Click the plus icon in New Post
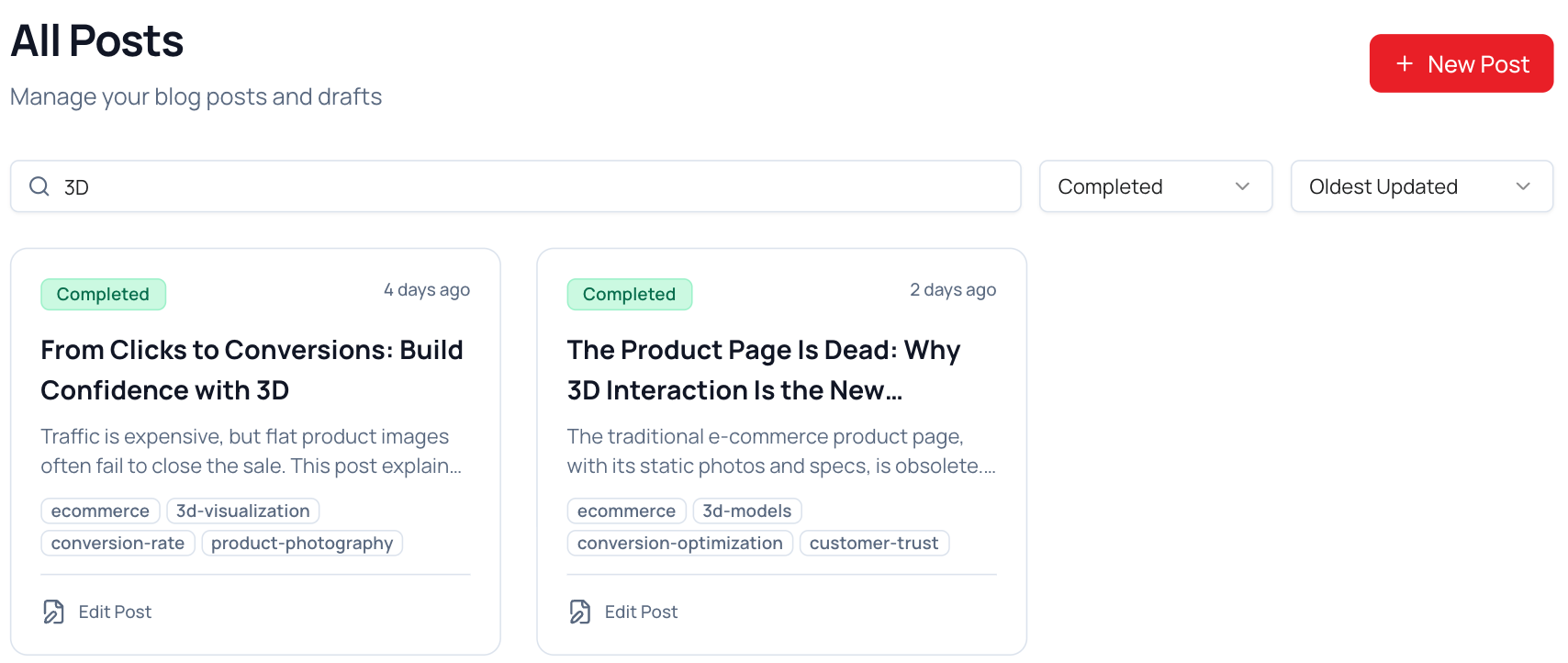1568x663 pixels. tap(1404, 64)
